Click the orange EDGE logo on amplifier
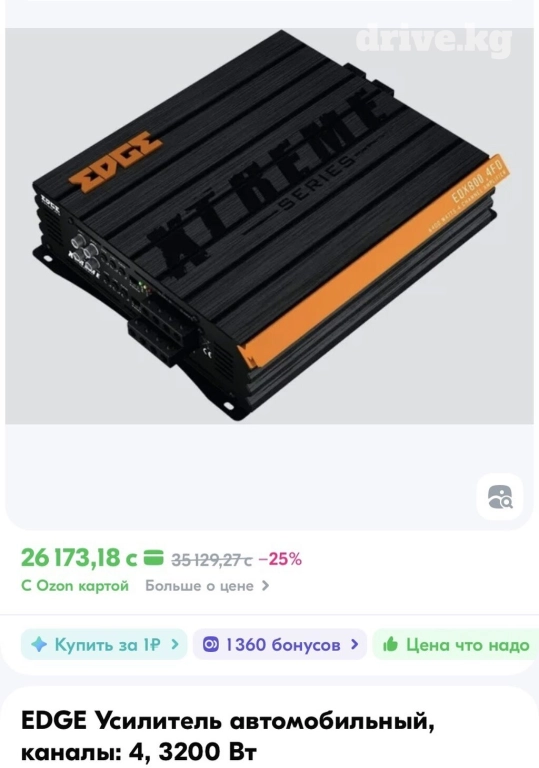The width and height of the screenshot is (539, 768). 116,158
